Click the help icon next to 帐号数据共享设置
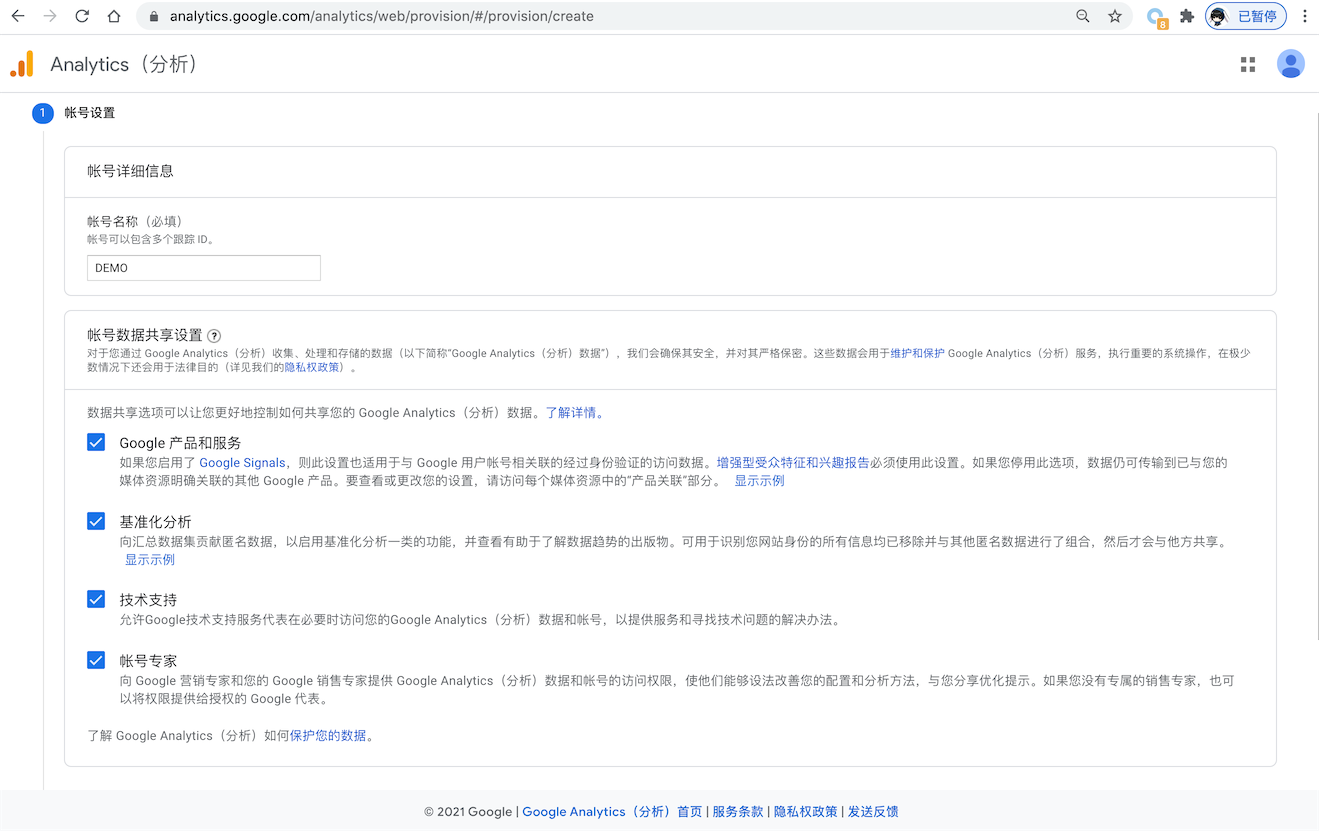 [x=214, y=336]
